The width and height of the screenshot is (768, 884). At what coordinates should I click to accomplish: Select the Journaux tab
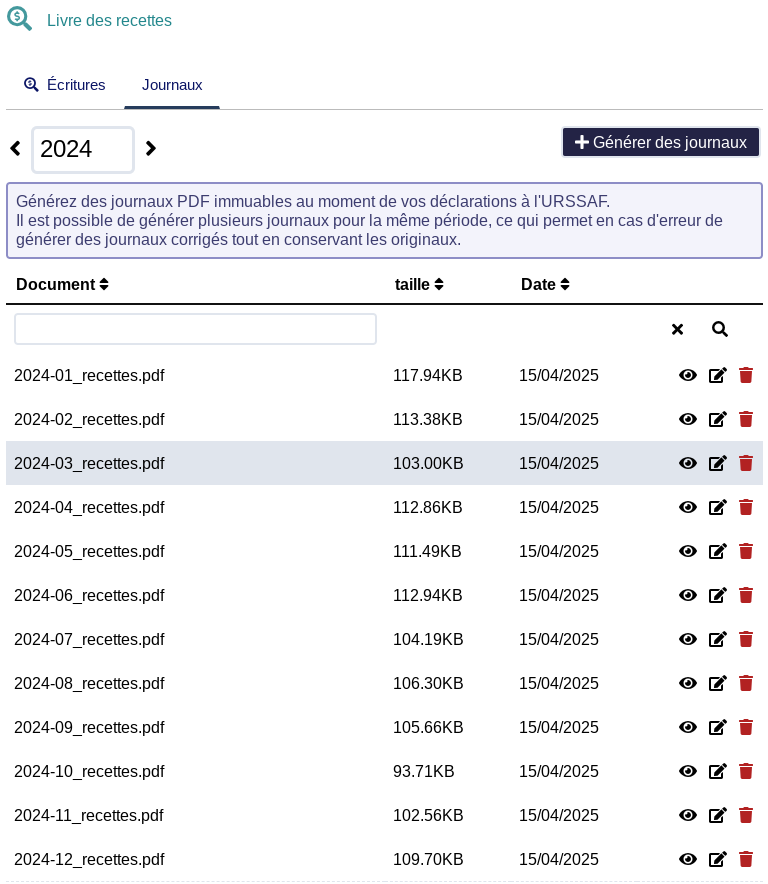coord(172,85)
